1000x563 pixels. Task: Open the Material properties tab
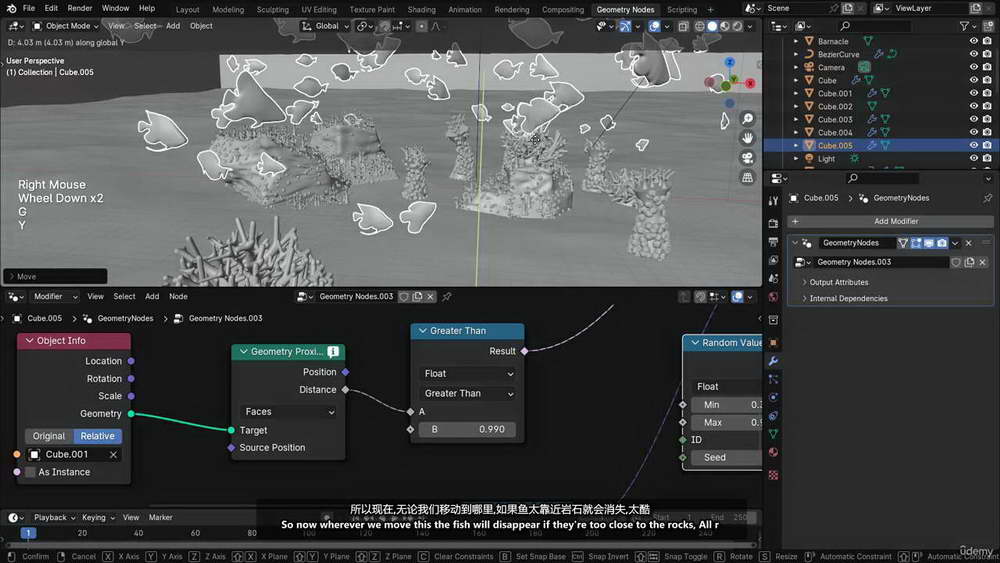pos(774,453)
